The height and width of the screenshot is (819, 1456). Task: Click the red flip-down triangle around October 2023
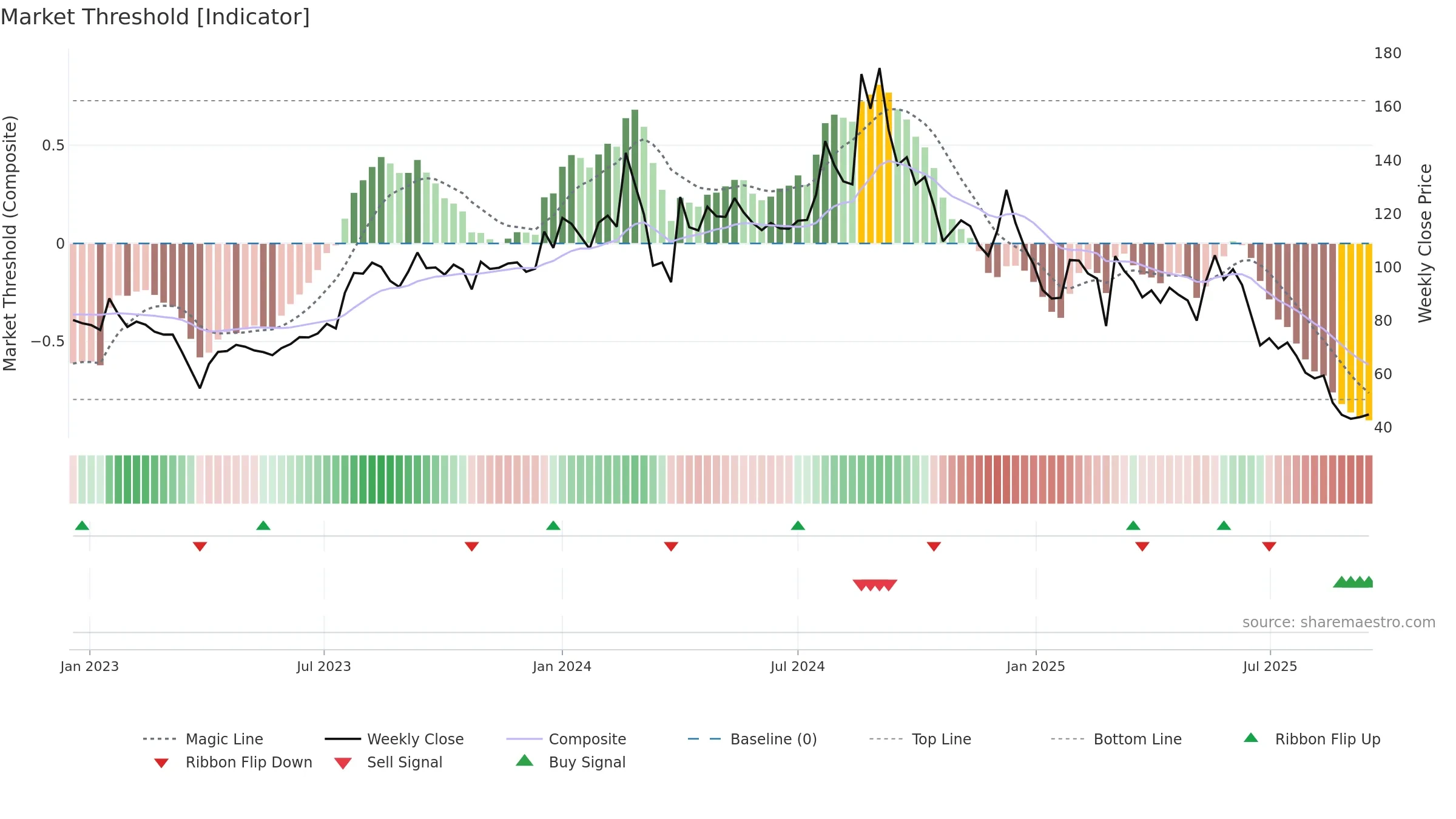coord(471,547)
